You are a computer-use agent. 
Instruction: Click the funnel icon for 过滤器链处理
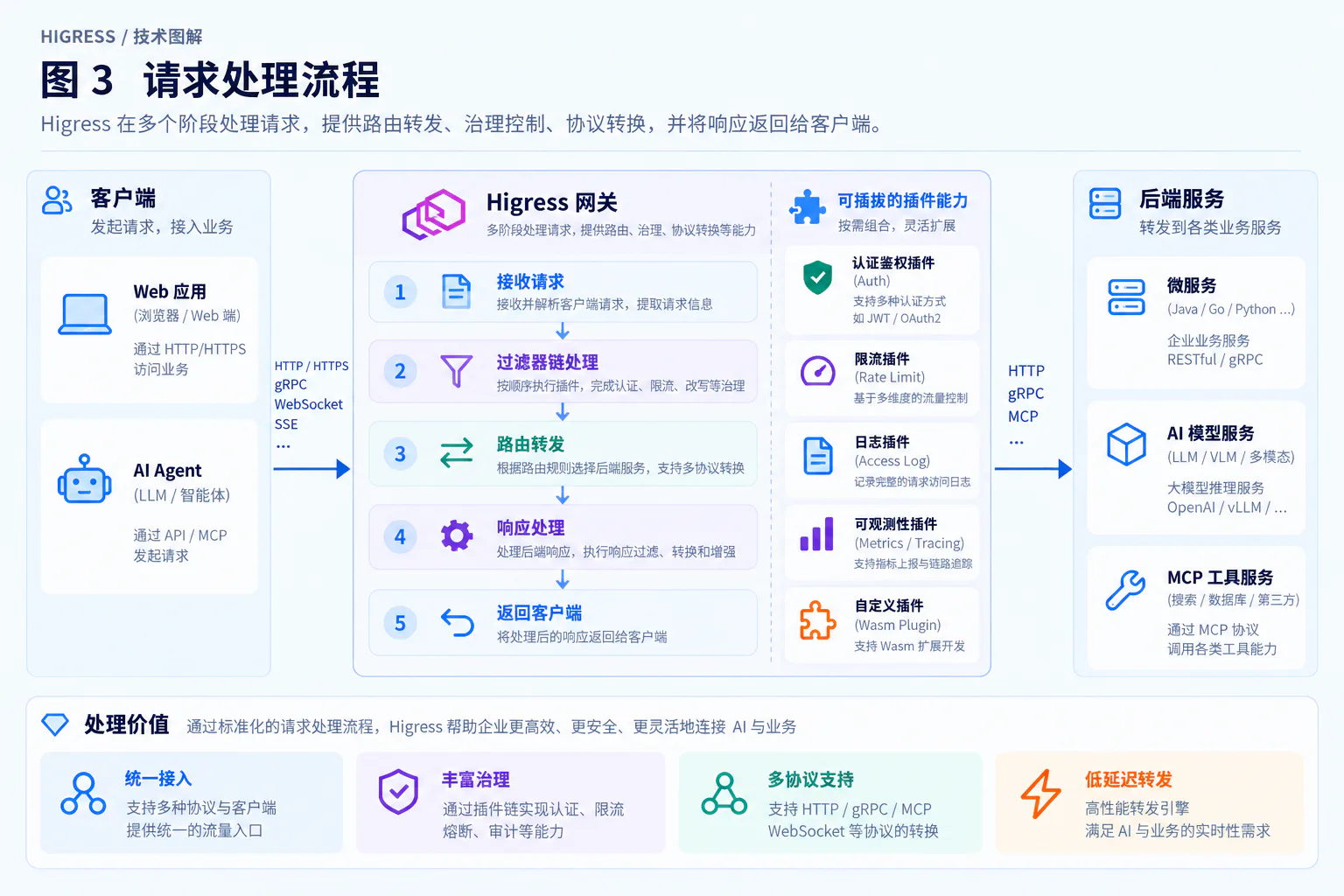(456, 371)
